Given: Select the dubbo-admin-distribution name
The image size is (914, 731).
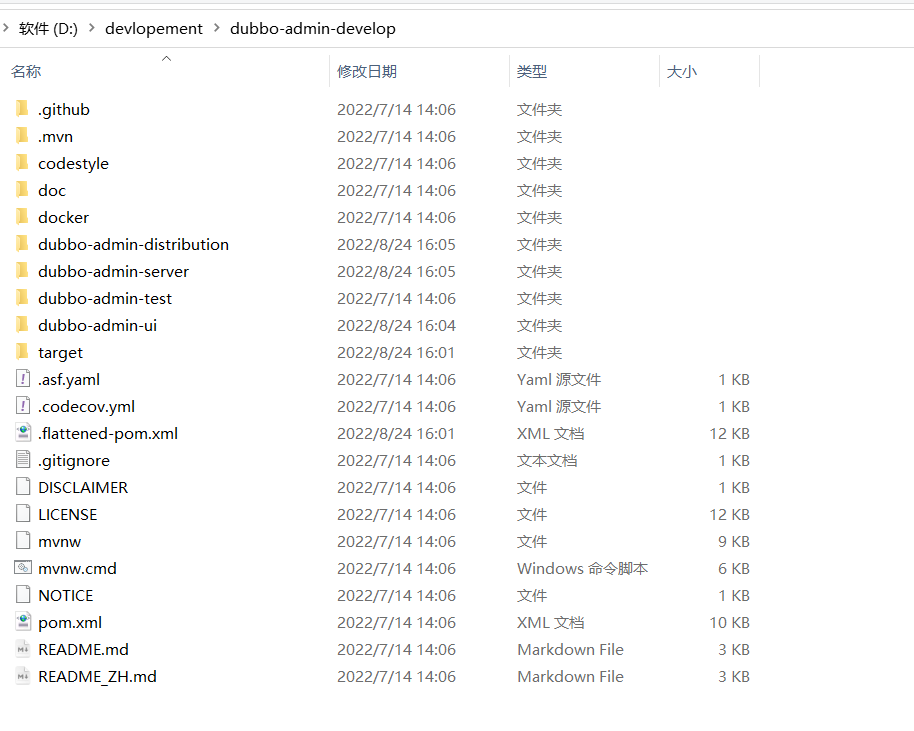Looking at the screenshot, I should 133,244.
